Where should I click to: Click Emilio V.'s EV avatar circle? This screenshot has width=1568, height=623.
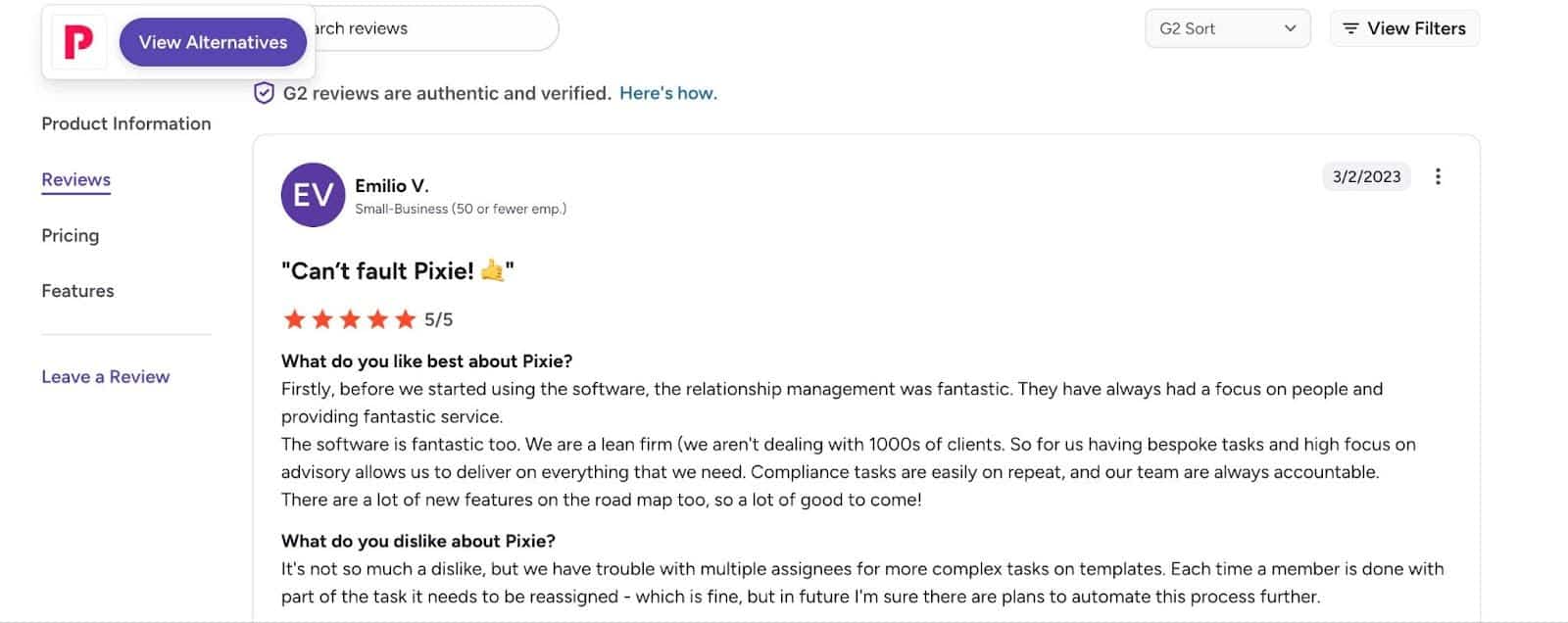tap(312, 195)
